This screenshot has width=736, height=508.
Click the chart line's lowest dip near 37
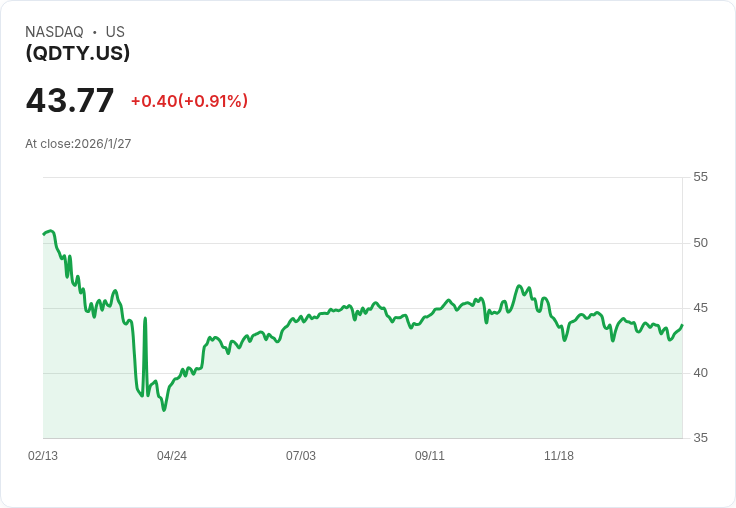pos(164,409)
